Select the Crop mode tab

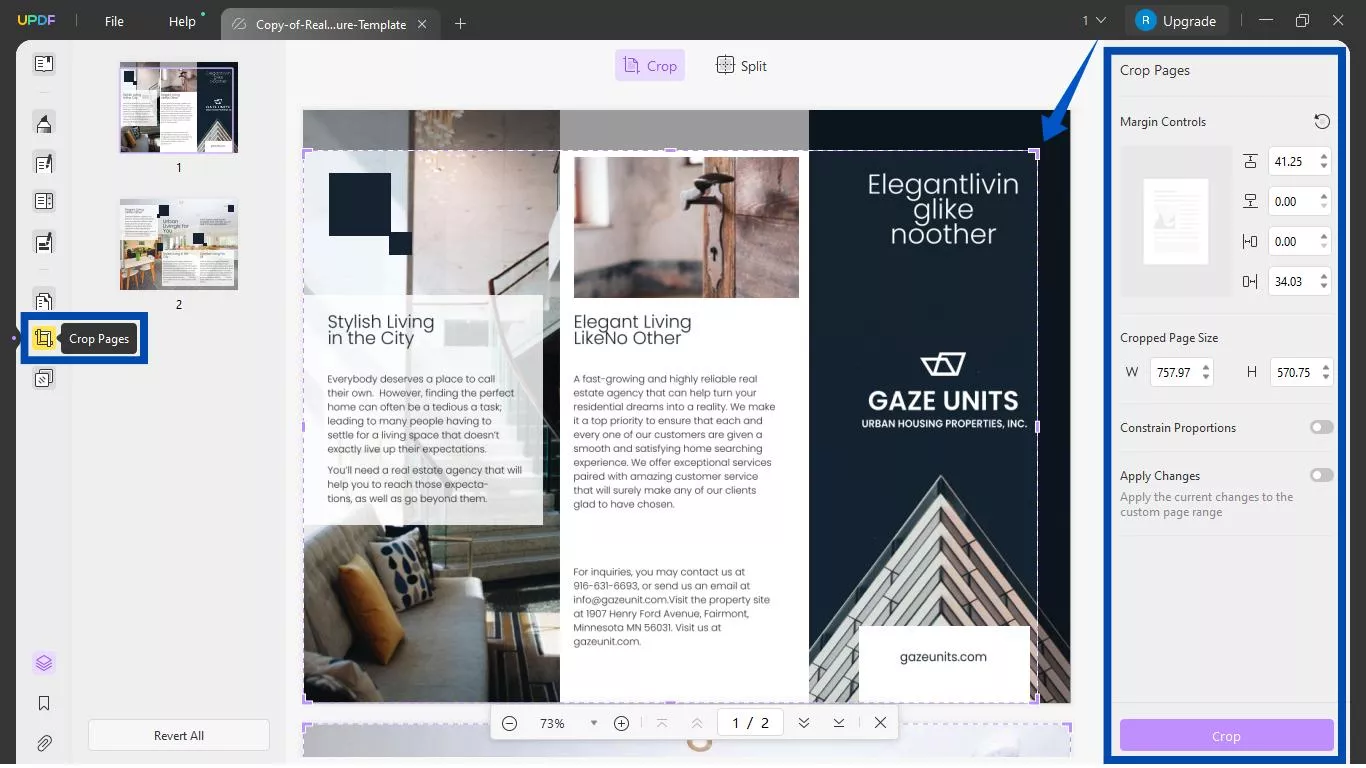pyautogui.click(x=650, y=66)
